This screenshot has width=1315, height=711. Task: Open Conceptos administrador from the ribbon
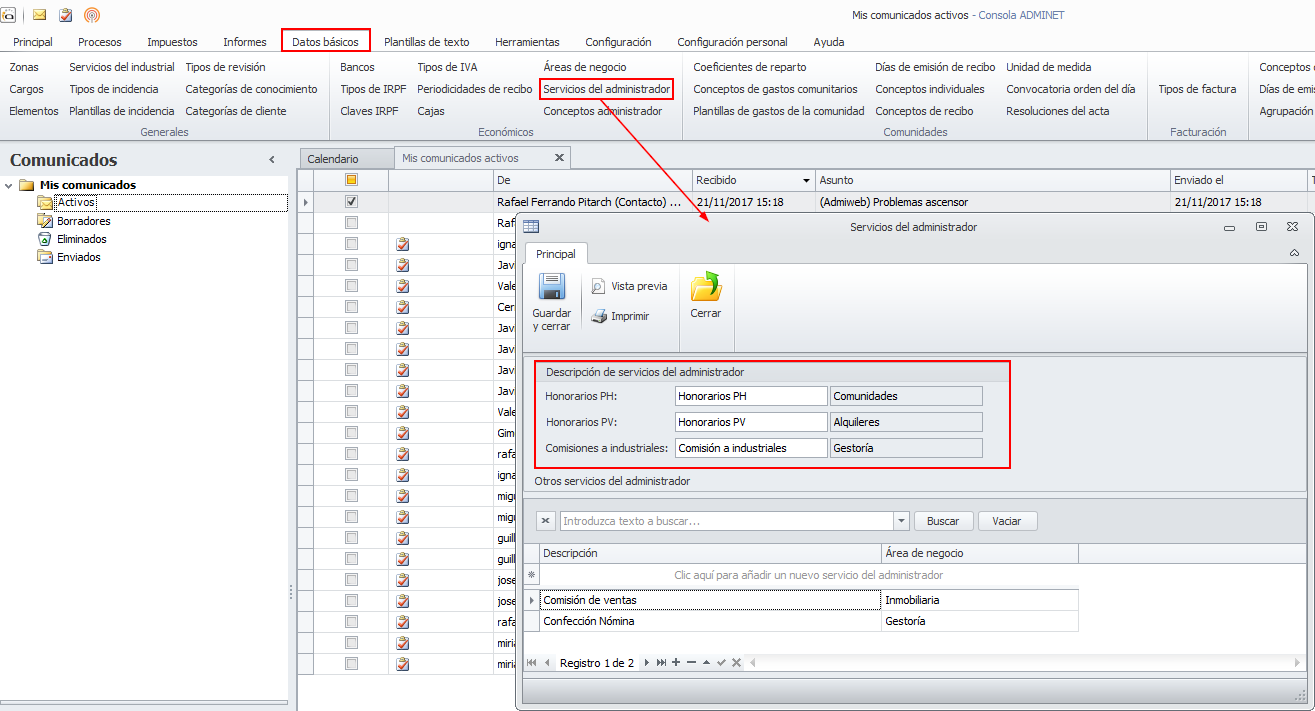(602, 111)
